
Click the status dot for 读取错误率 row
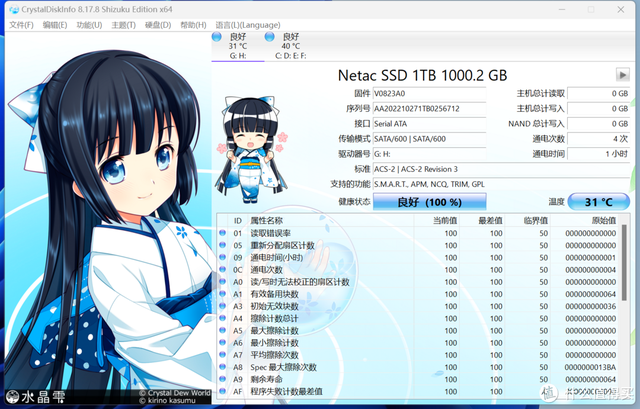(x=222, y=233)
